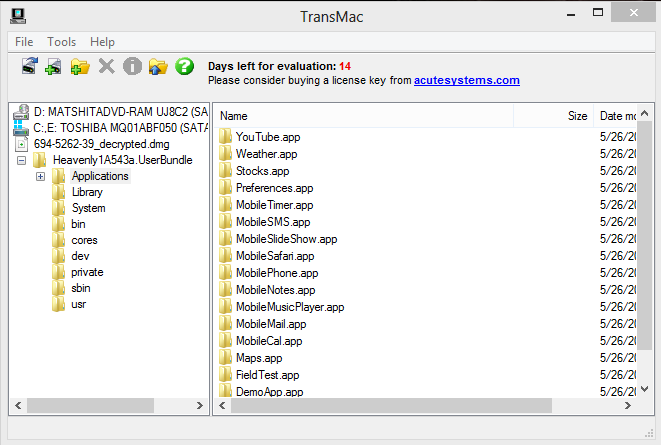Select the FieldTest.app row
The height and width of the screenshot is (445, 661).
point(426,375)
